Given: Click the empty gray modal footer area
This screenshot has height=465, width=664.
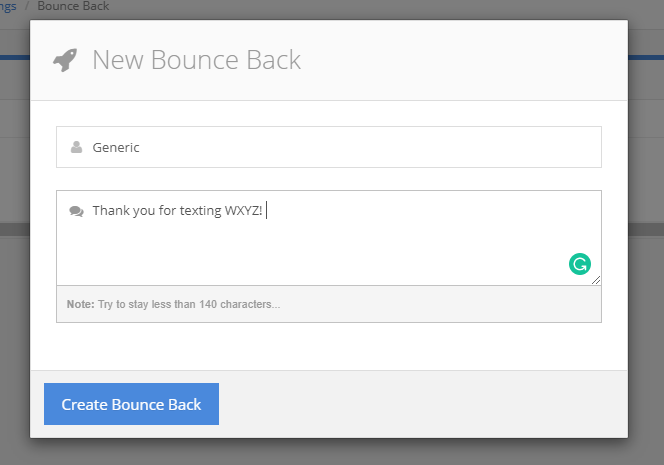Looking at the screenshot, I should tap(420, 404).
